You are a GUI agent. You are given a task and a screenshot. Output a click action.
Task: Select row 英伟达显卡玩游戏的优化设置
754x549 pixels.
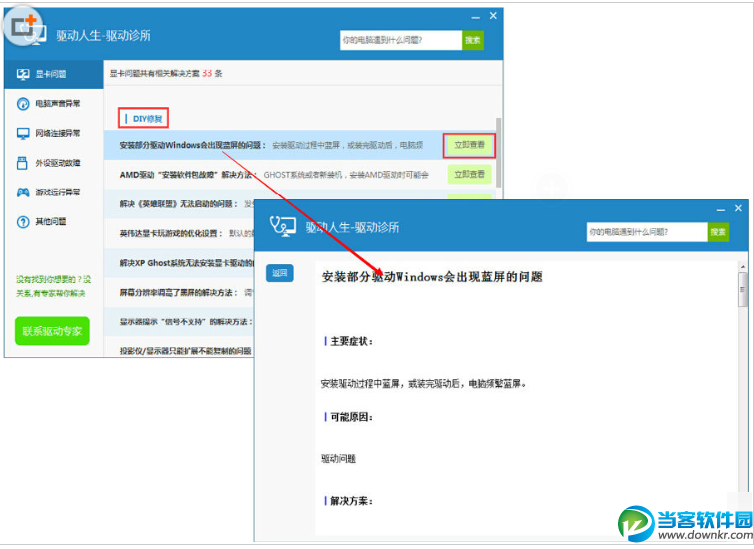pyautogui.click(x=179, y=233)
